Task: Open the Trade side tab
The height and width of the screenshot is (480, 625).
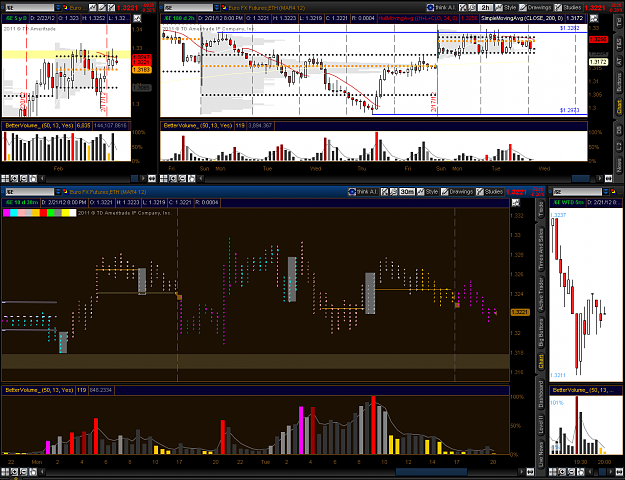Action: [x=541, y=209]
